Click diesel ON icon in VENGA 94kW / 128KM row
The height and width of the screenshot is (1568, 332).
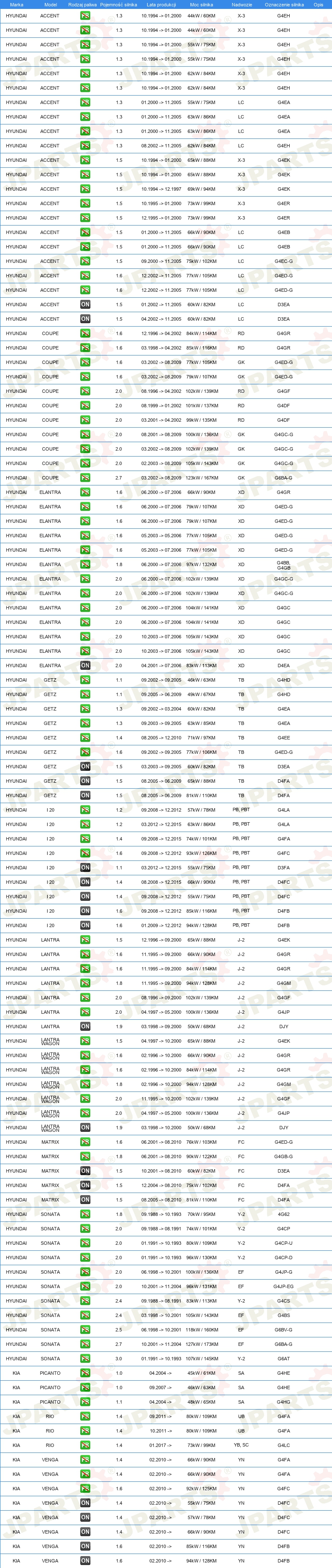85,1561
